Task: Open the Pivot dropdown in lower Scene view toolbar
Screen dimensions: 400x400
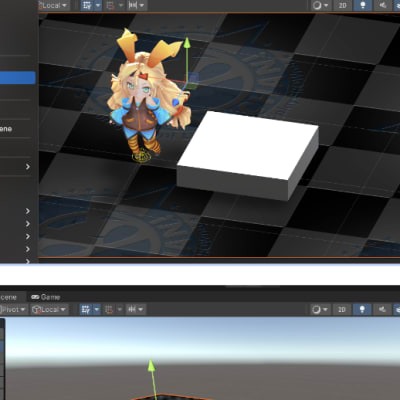Action: tap(13, 310)
